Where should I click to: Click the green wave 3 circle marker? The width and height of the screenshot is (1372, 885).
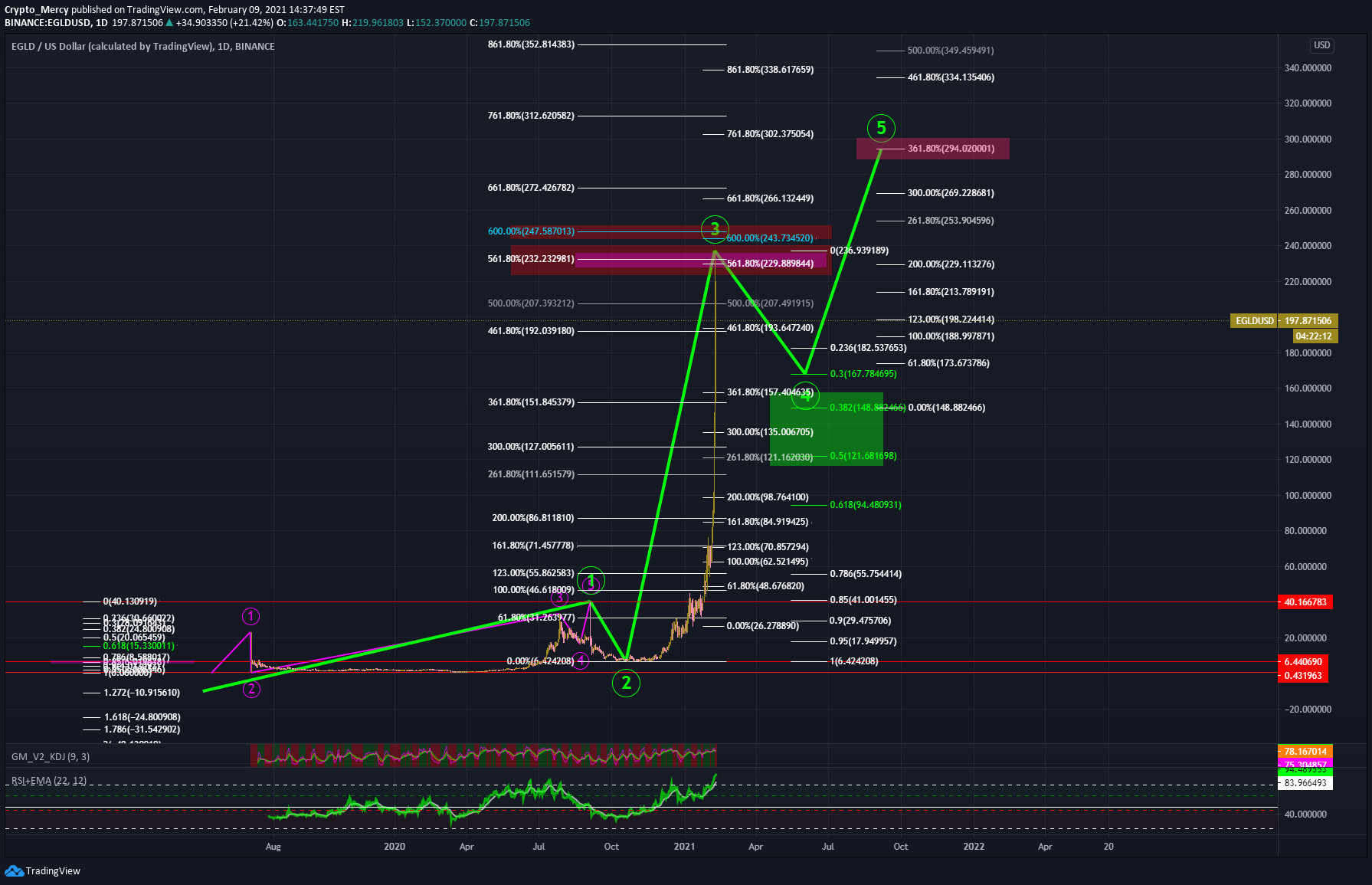[x=715, y=228]
